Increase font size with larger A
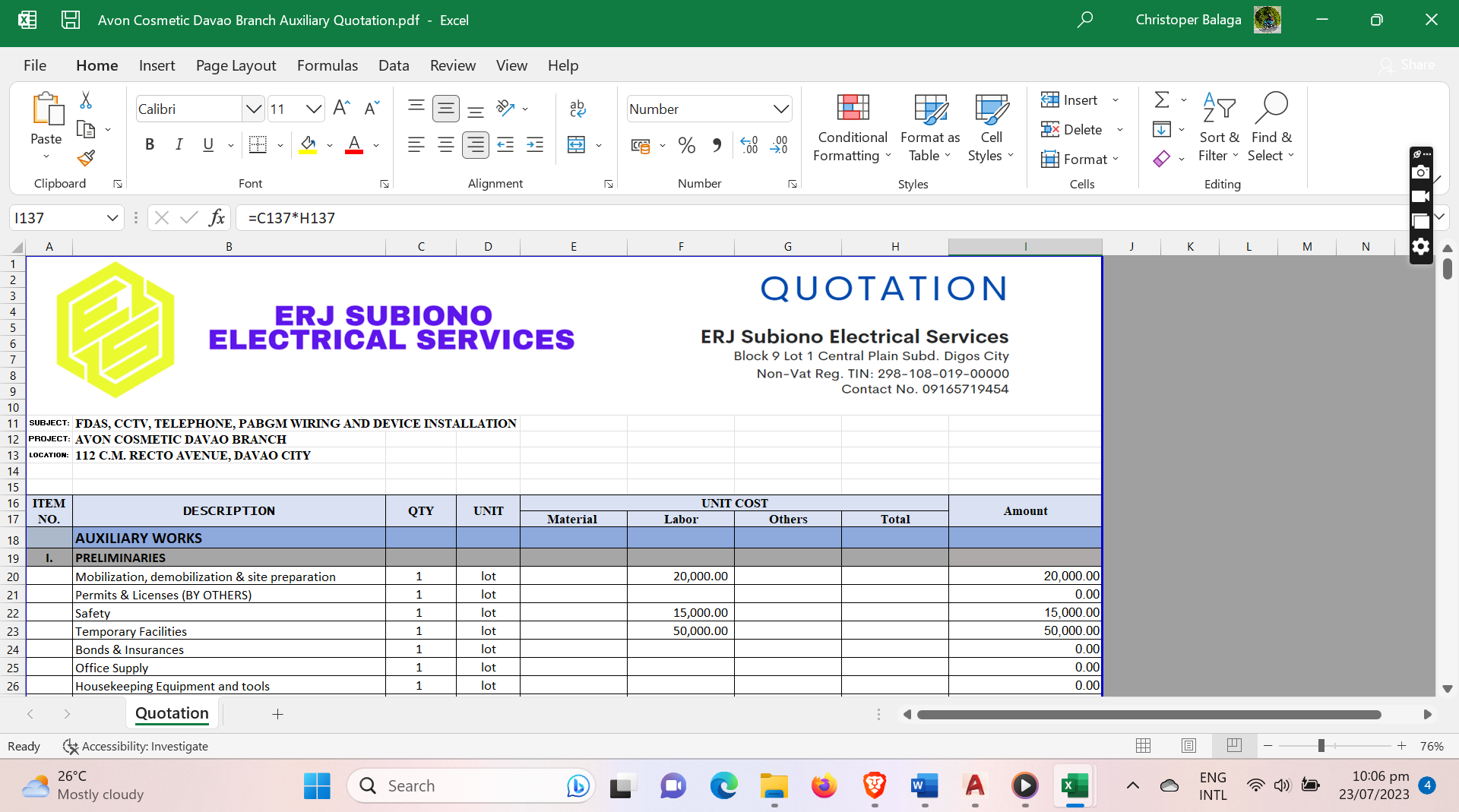 tap(341, 109)
